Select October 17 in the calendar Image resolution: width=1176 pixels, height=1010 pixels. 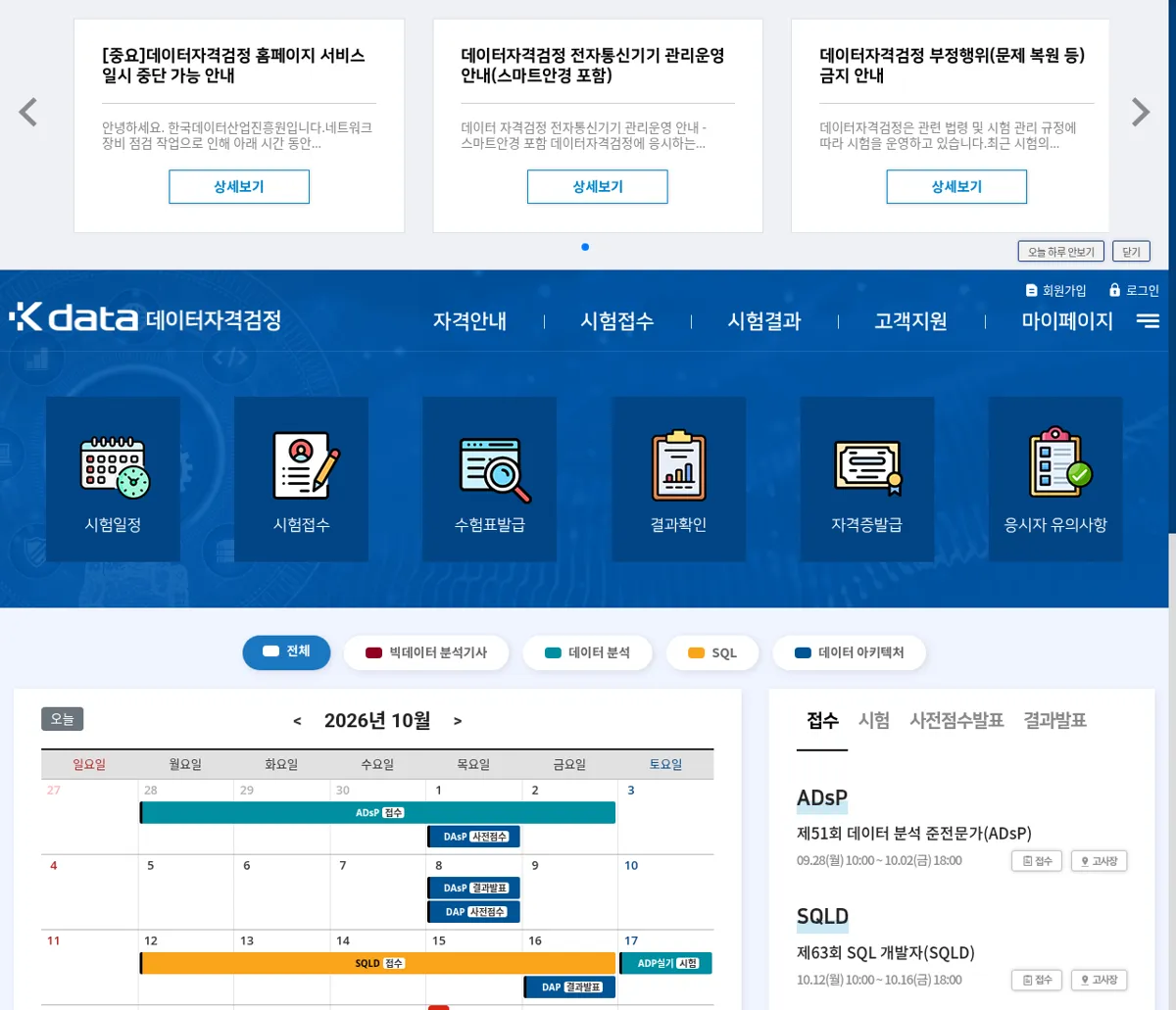point(631,940)
